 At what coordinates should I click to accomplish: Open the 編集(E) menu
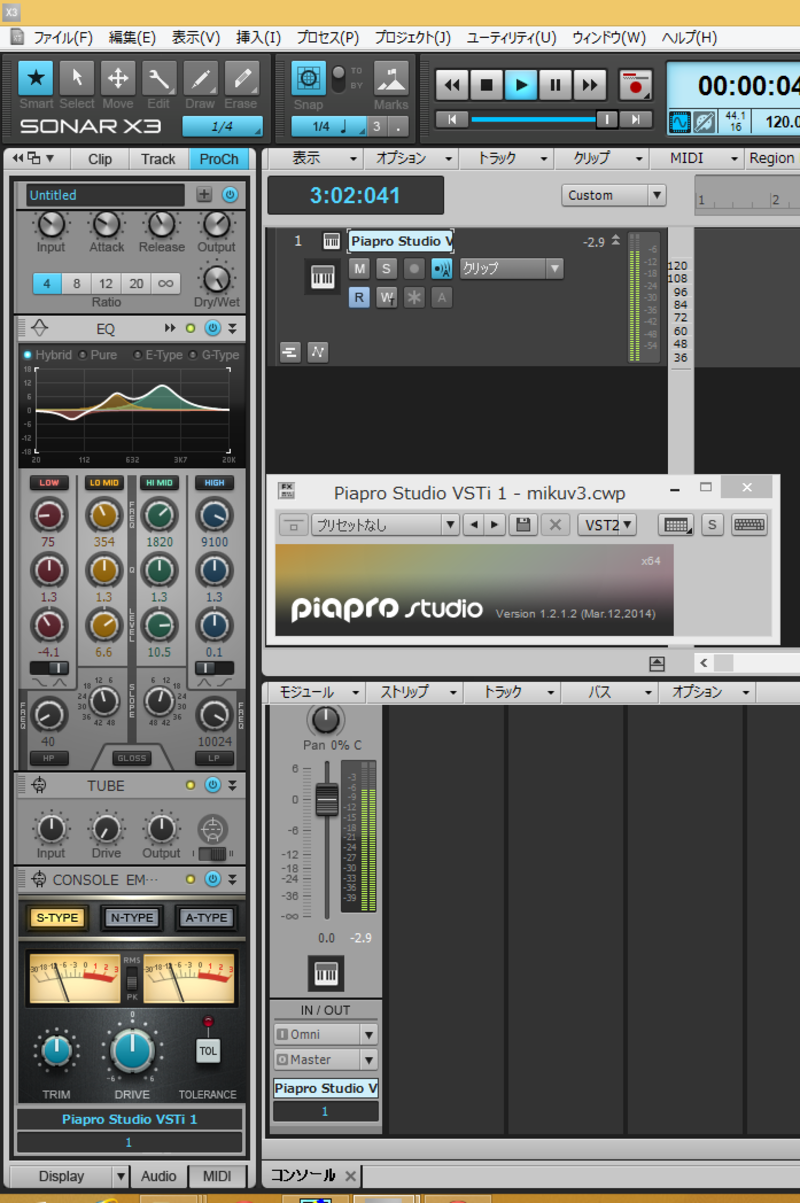coord(132,38)
